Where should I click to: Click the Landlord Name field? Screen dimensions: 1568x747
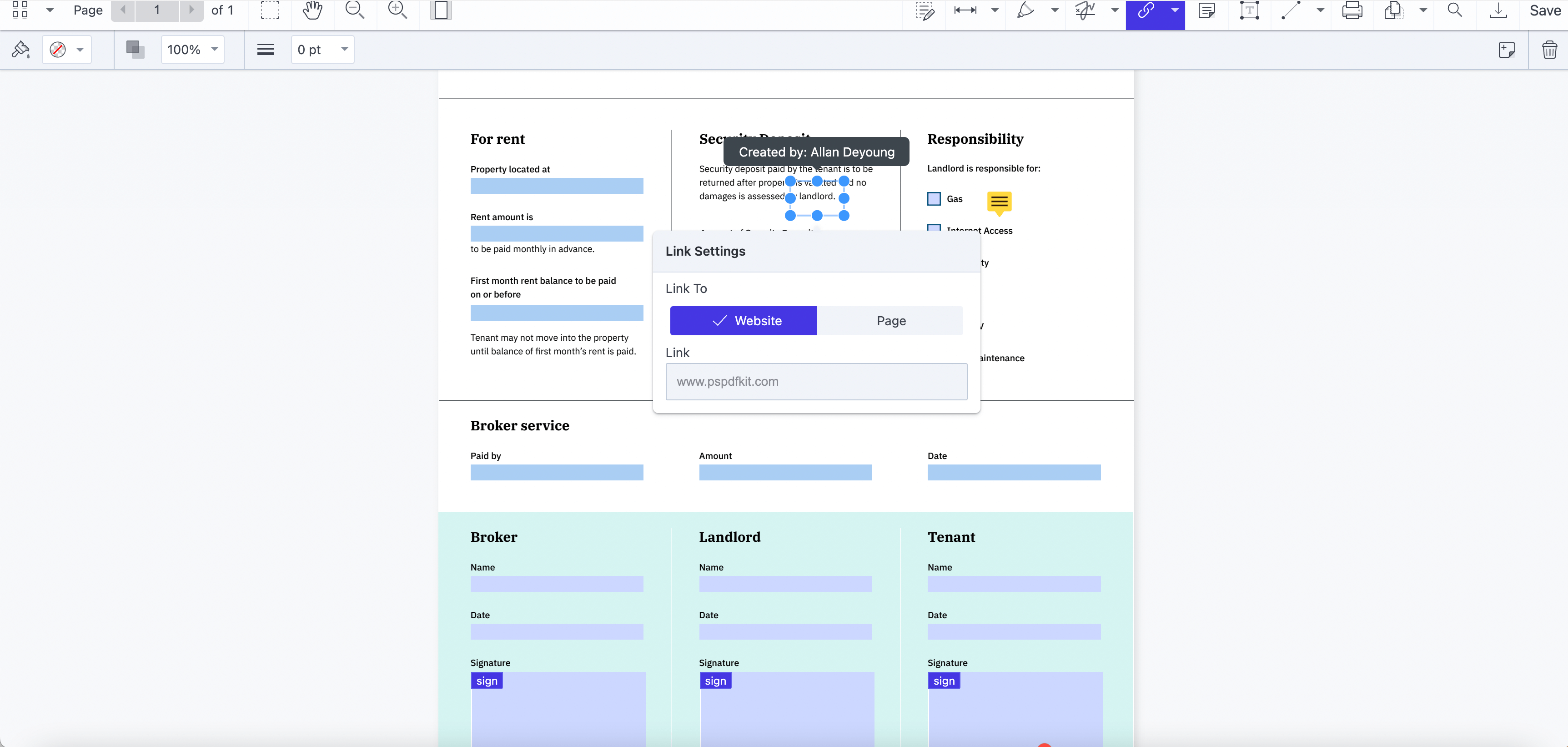point(785,584)
